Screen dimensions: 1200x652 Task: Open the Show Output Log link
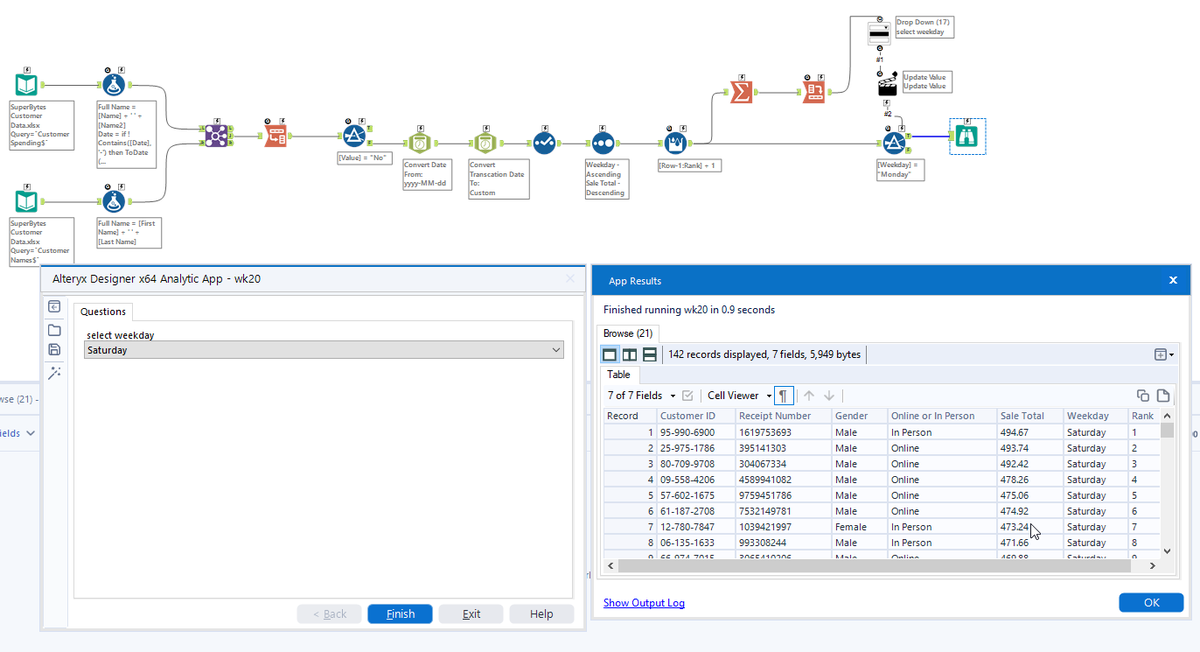tap(644, 602)
